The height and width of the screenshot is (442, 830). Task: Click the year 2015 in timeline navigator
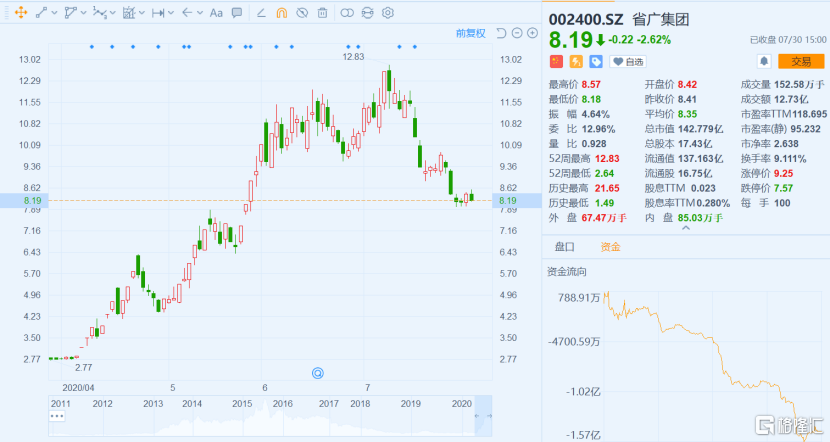pyautogui.click(x=242, y=403)
